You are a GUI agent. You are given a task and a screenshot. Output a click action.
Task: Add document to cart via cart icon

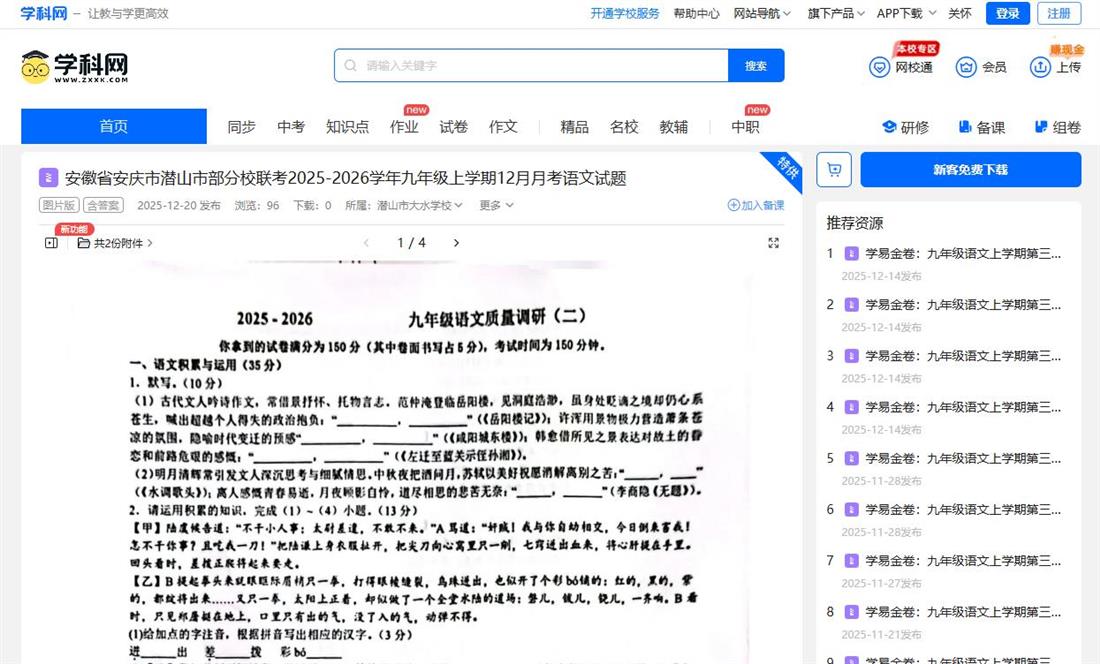click(x=834, y=170)
